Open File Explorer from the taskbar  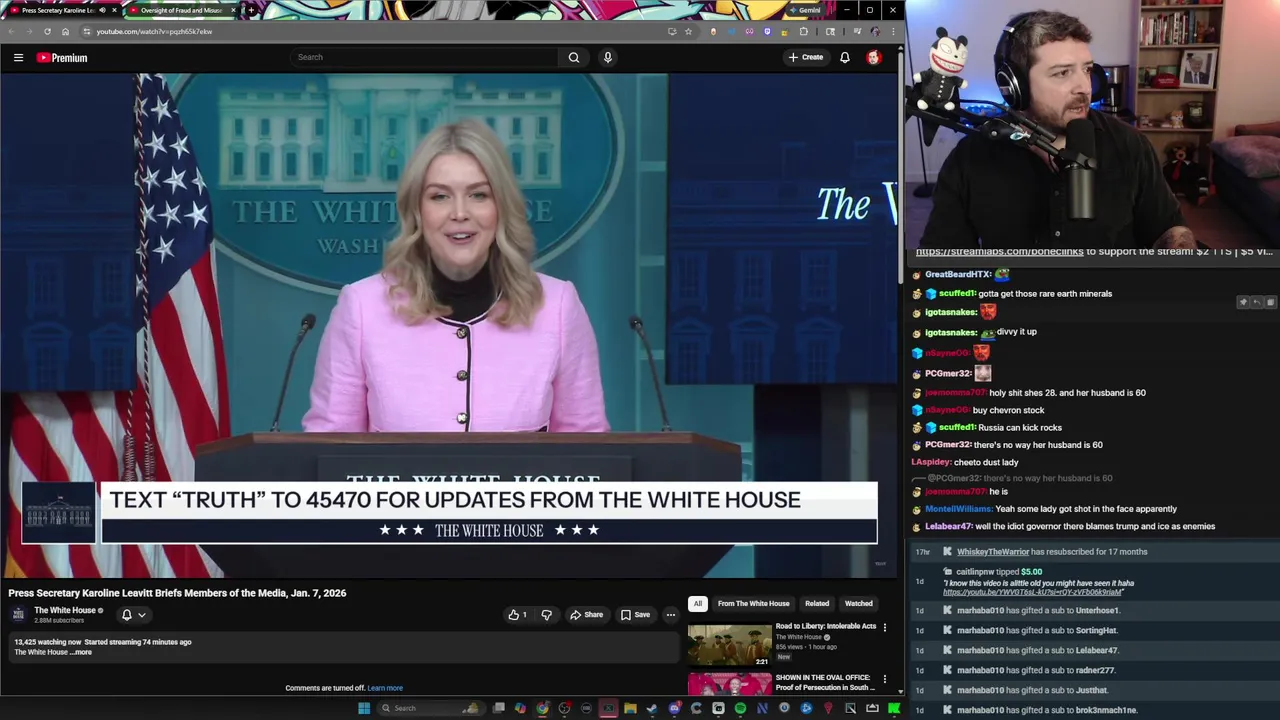[x=630, y=708]
